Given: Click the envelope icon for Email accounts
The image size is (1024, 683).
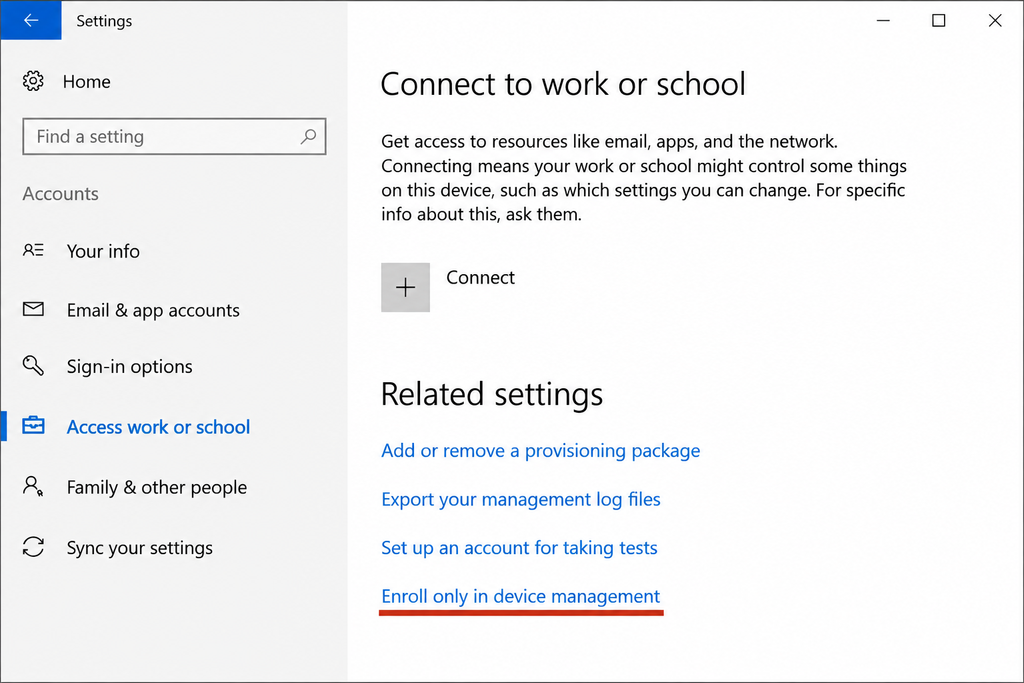Looking at the screenshot, I should pos(33,309).
